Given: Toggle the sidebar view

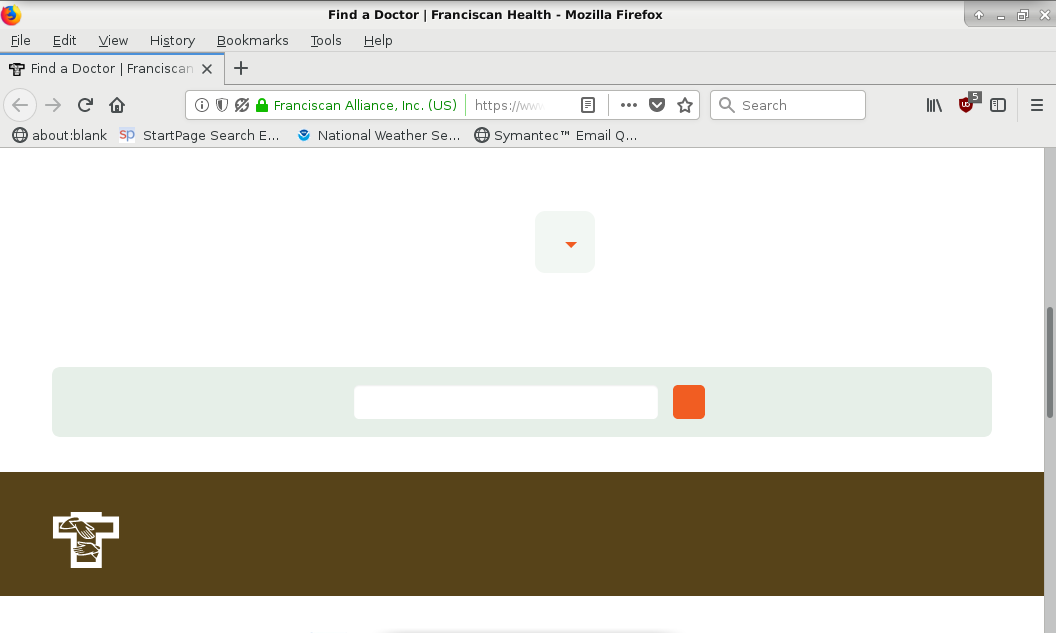Looking at the screenshot, I should tap(998, 105).
